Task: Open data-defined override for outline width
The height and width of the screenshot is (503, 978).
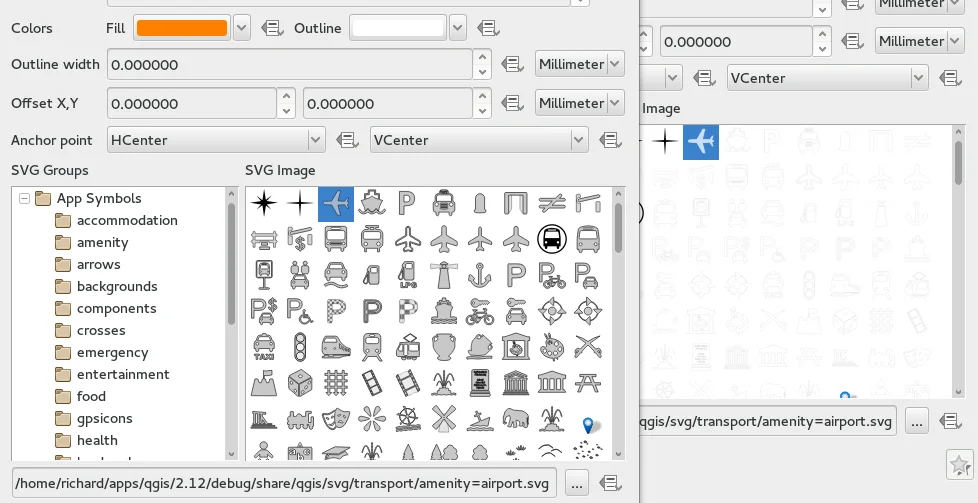Action: [512, 65]
